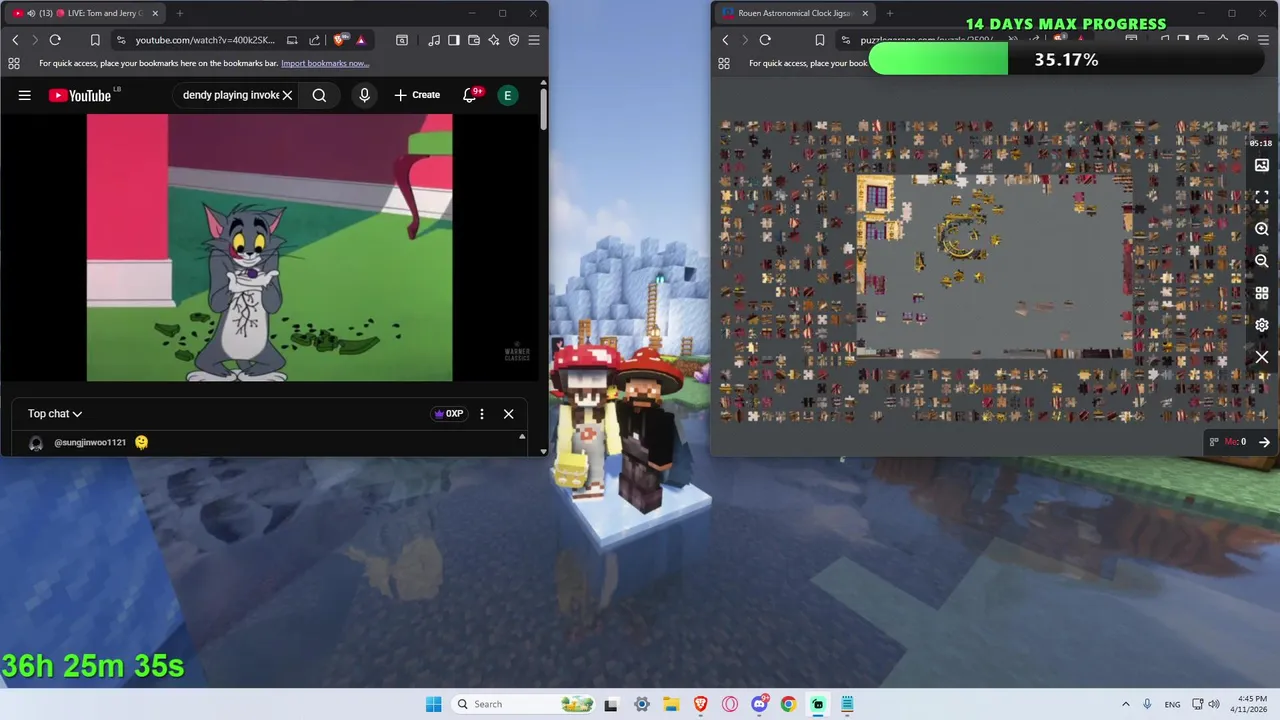Close the LIVE: Tom and Jerry tab
This screenshot has width=1280, height=720.
(155, 13)
